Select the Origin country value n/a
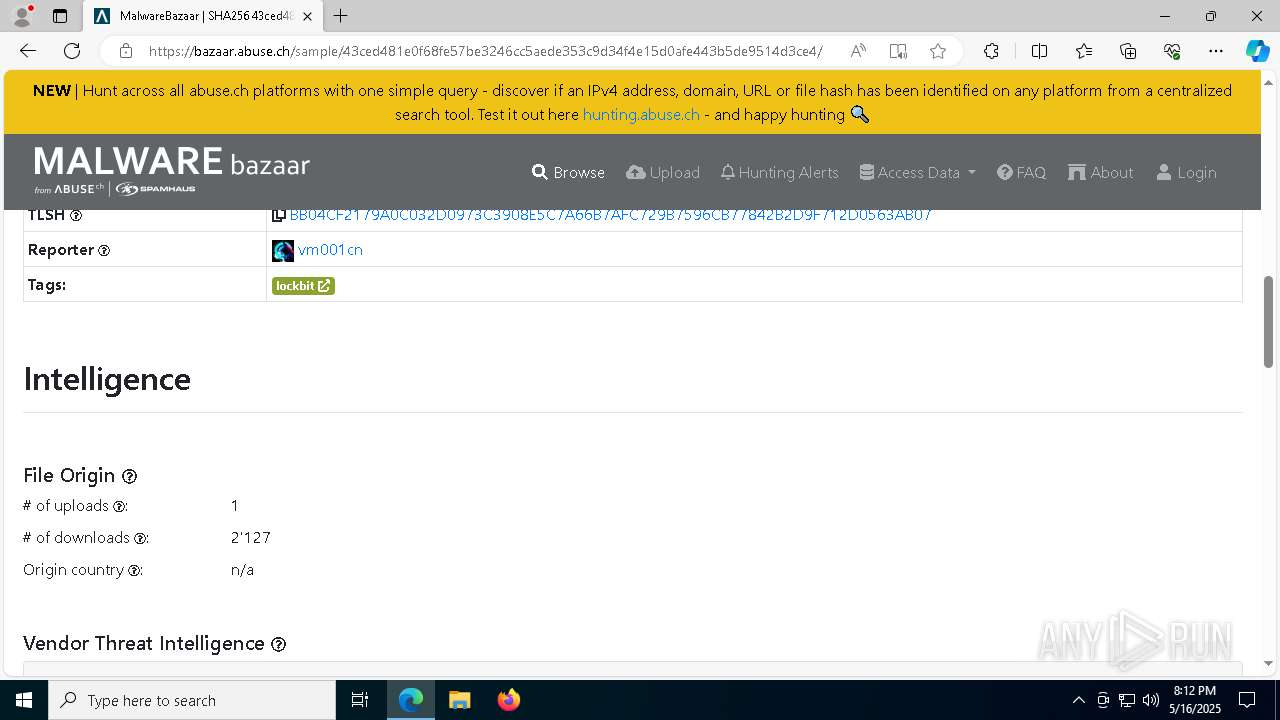 242,570
